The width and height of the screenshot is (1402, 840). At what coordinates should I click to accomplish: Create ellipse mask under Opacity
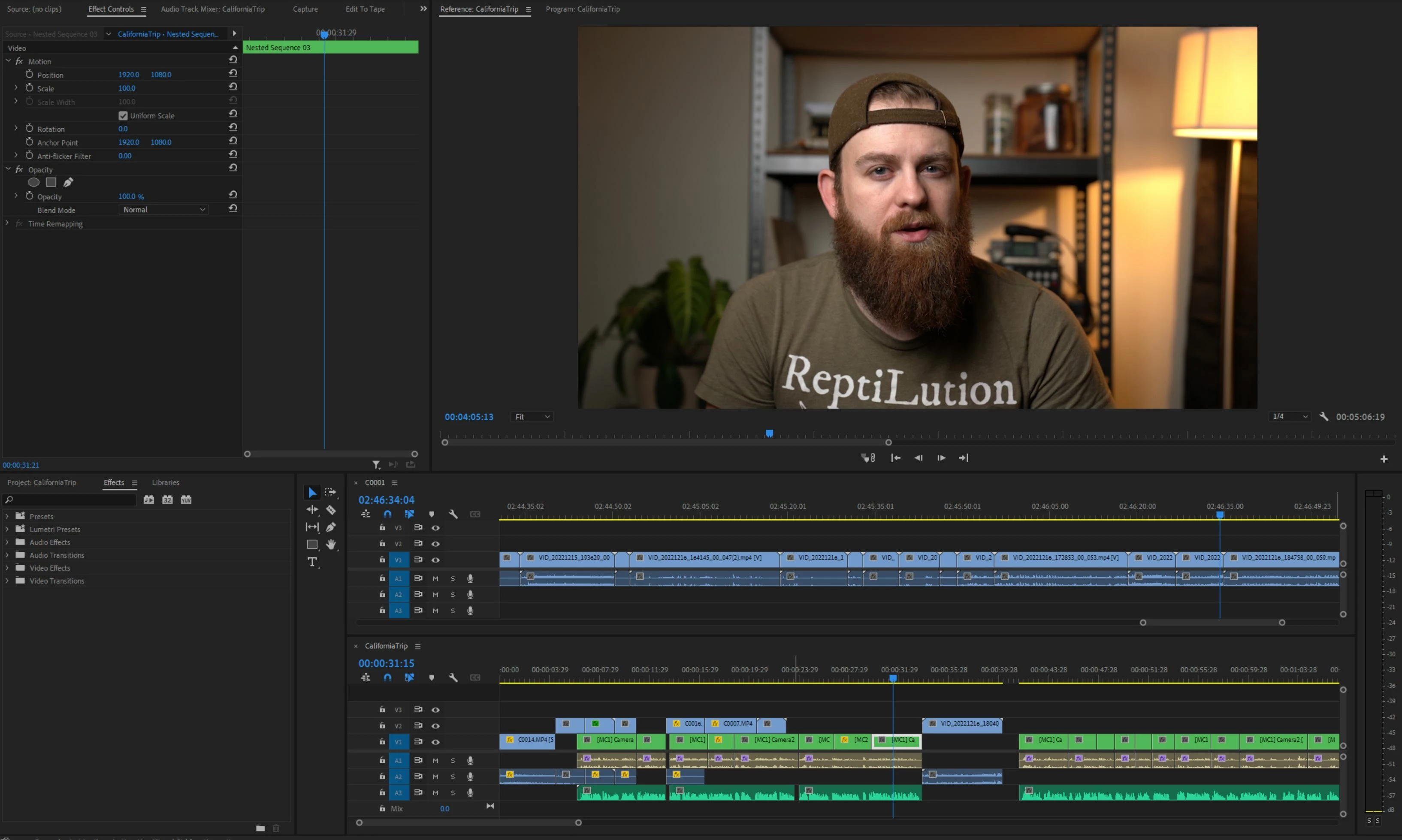coord(33,182)
